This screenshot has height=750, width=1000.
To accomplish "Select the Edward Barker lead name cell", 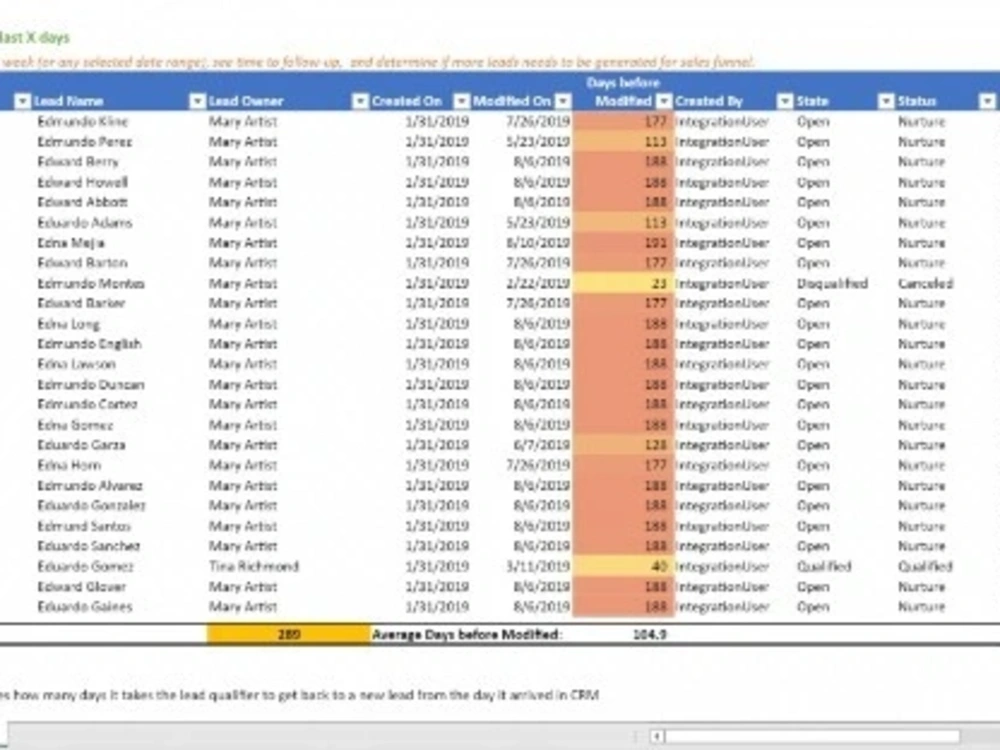I will point(81,303).
